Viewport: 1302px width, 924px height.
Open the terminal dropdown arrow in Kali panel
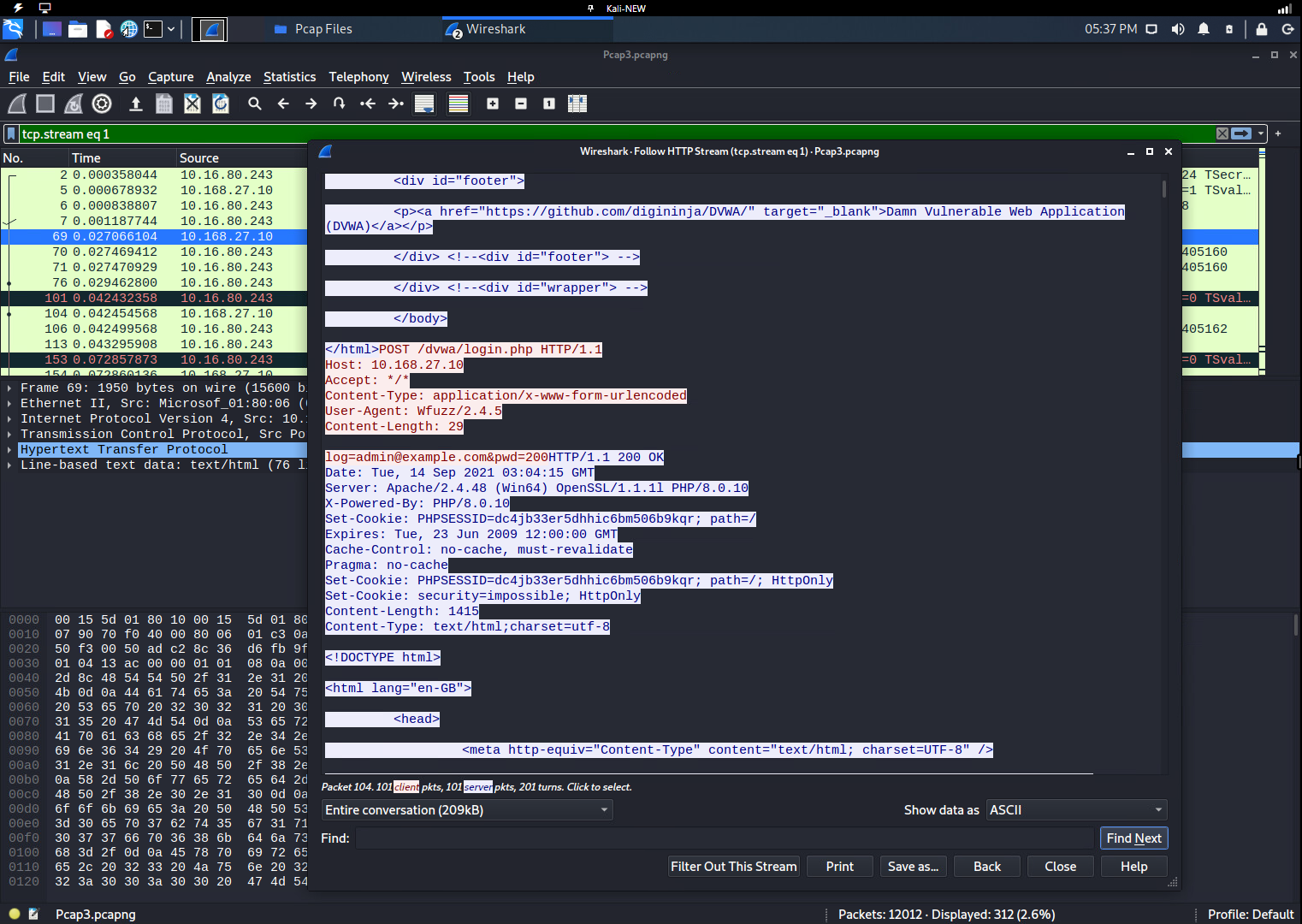tap(171, 29)
